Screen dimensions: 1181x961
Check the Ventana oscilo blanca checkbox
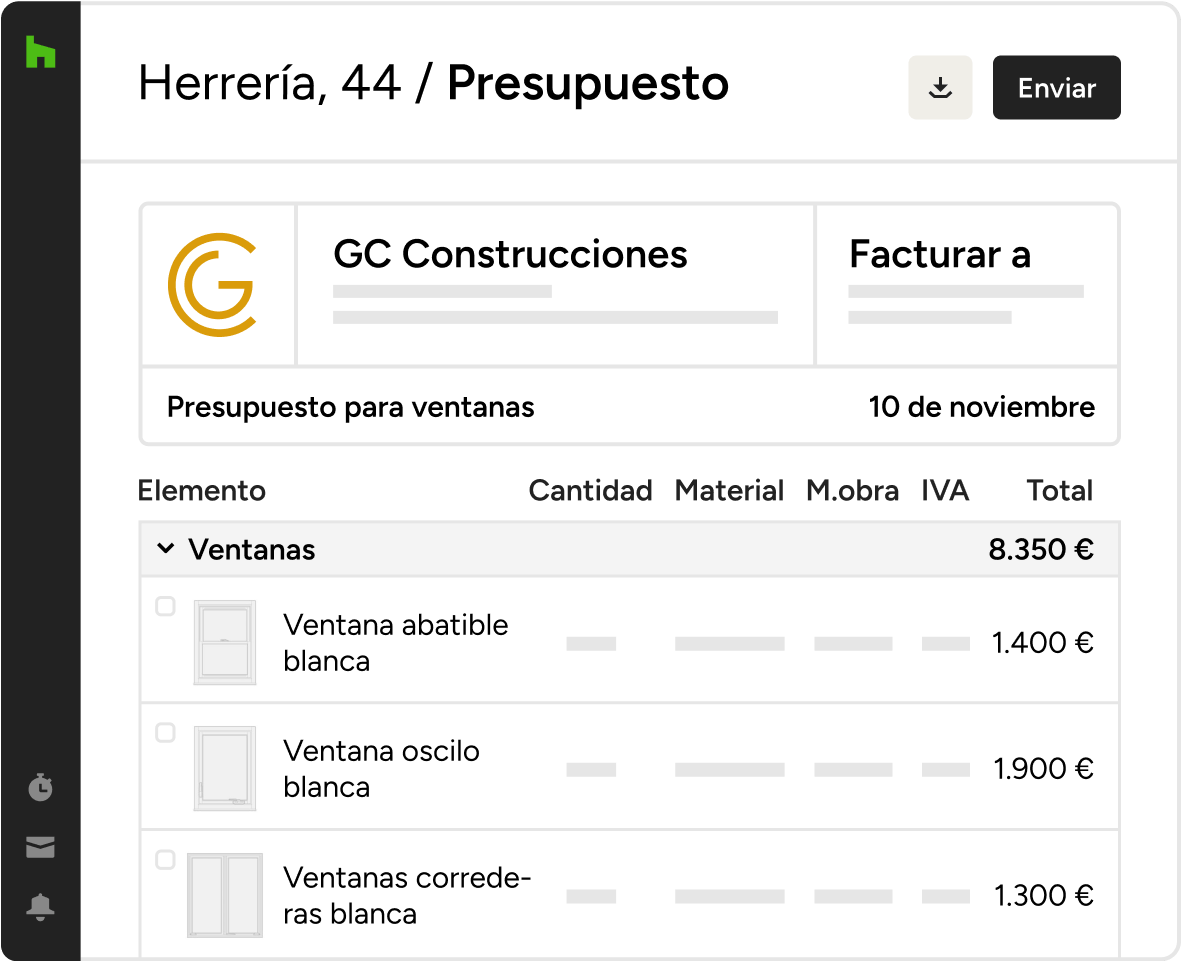pos(166,733)
